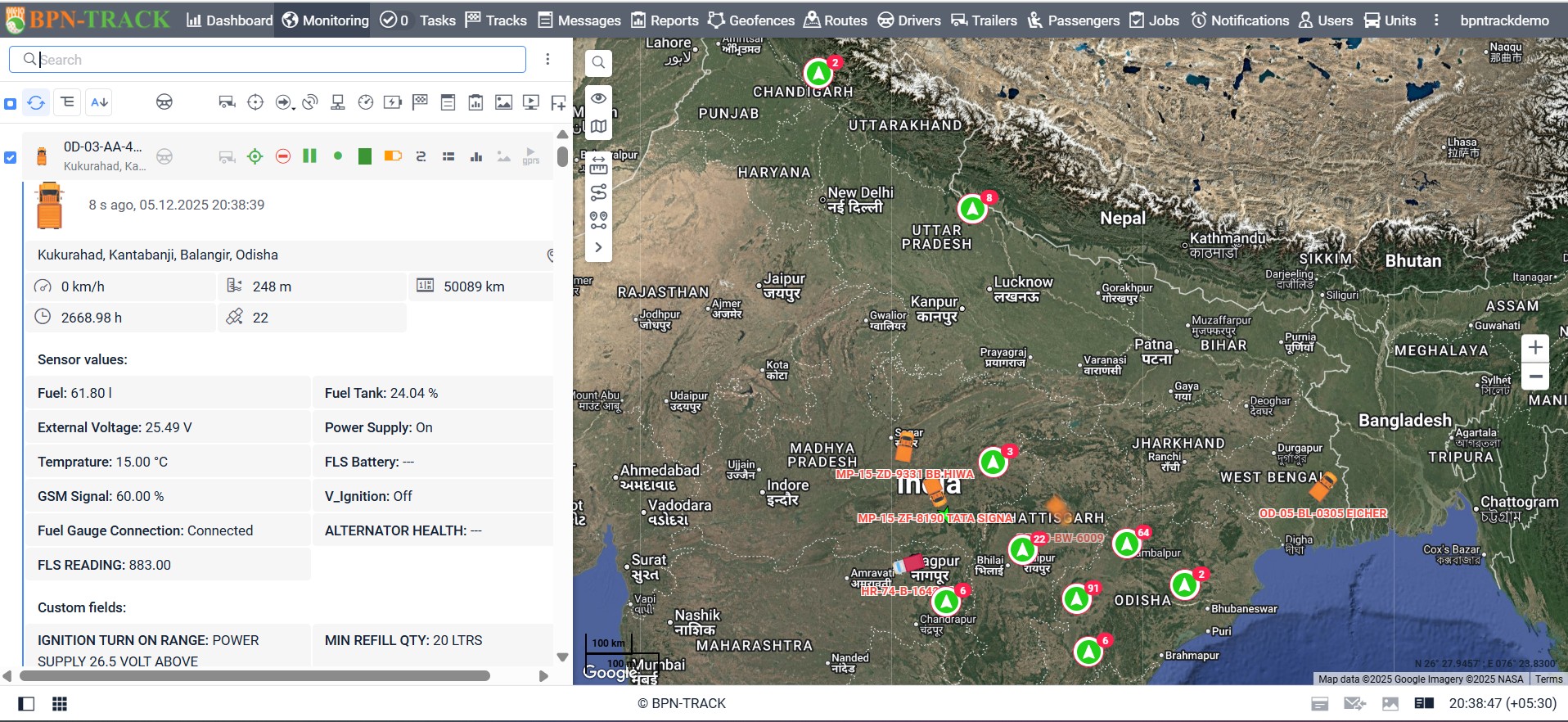Viewport: 1568px width, 722px height.
Task: Click the footer split-view layout icon
Action: 1425,703
